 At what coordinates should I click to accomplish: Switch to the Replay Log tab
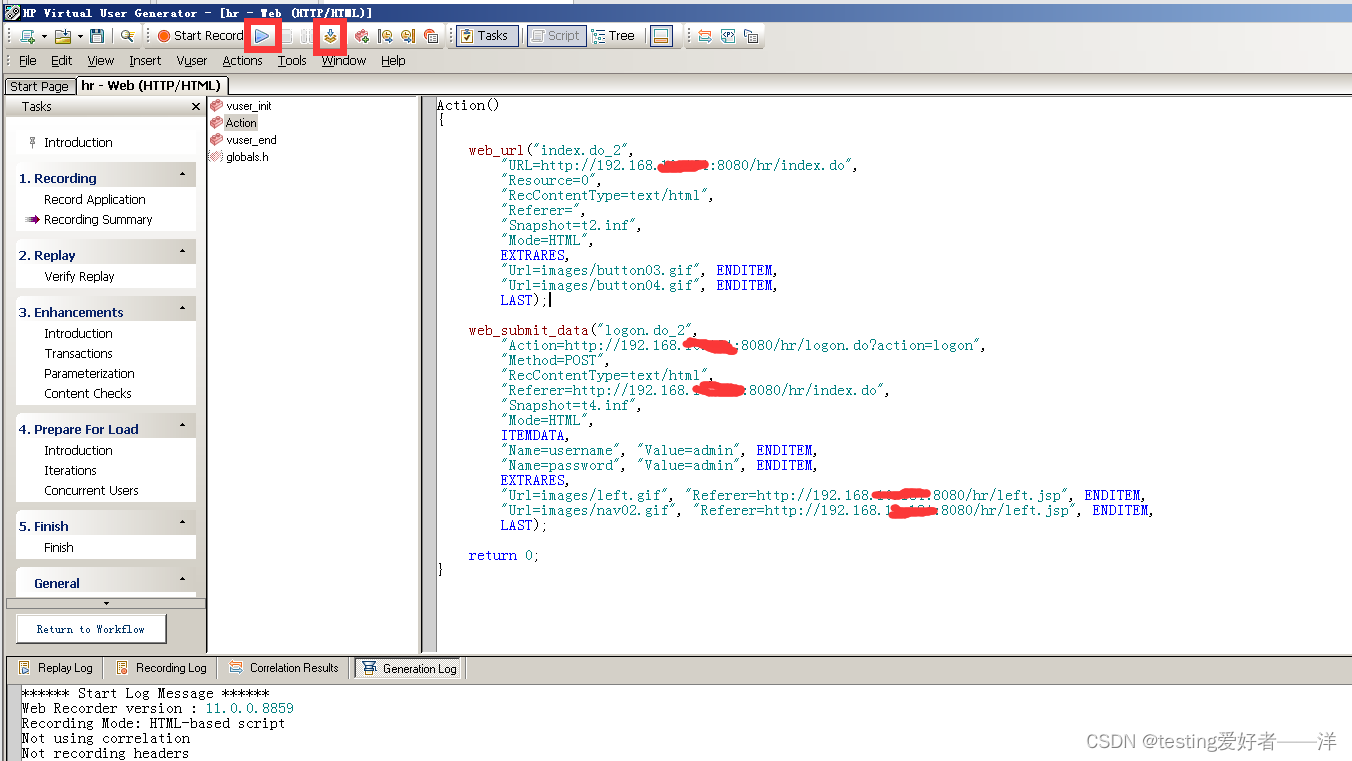[56, 668]
